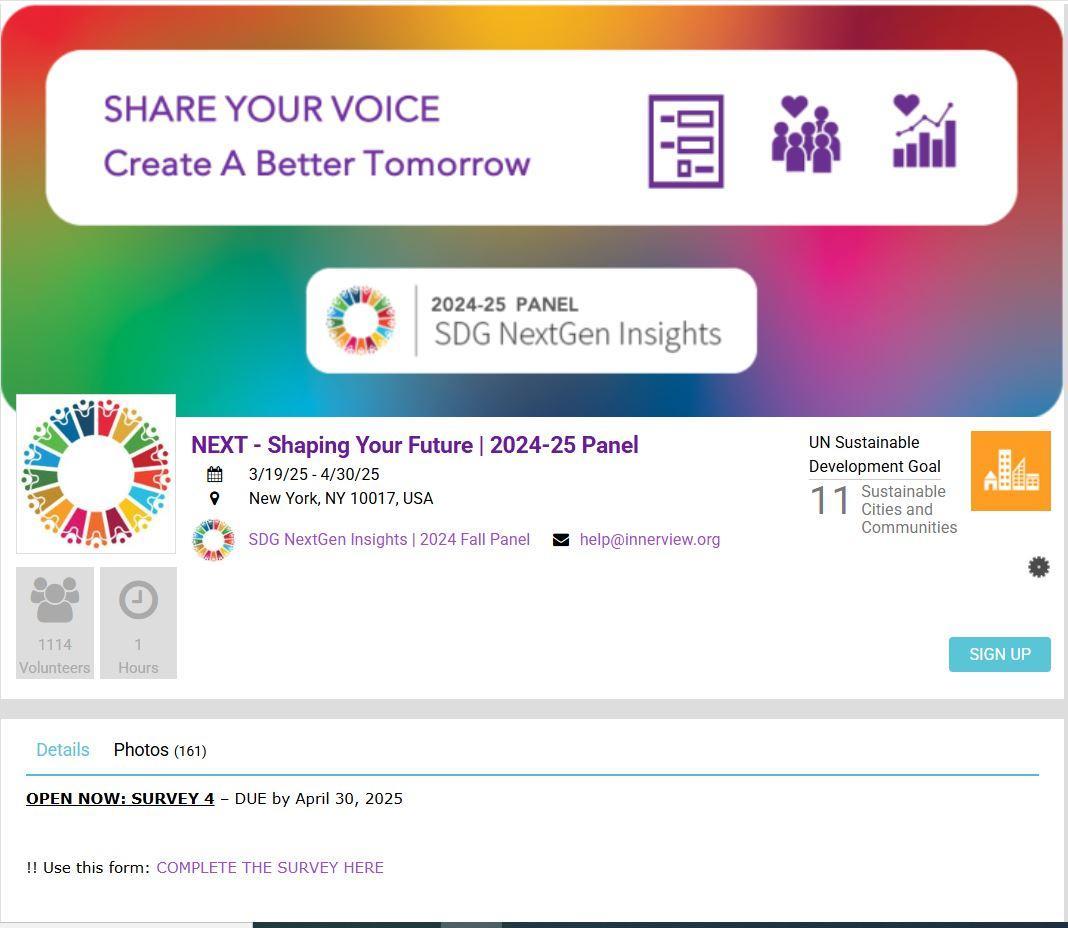Click the location pin icon
This screenshot has height=928, width=1068.
coord(215,499)
